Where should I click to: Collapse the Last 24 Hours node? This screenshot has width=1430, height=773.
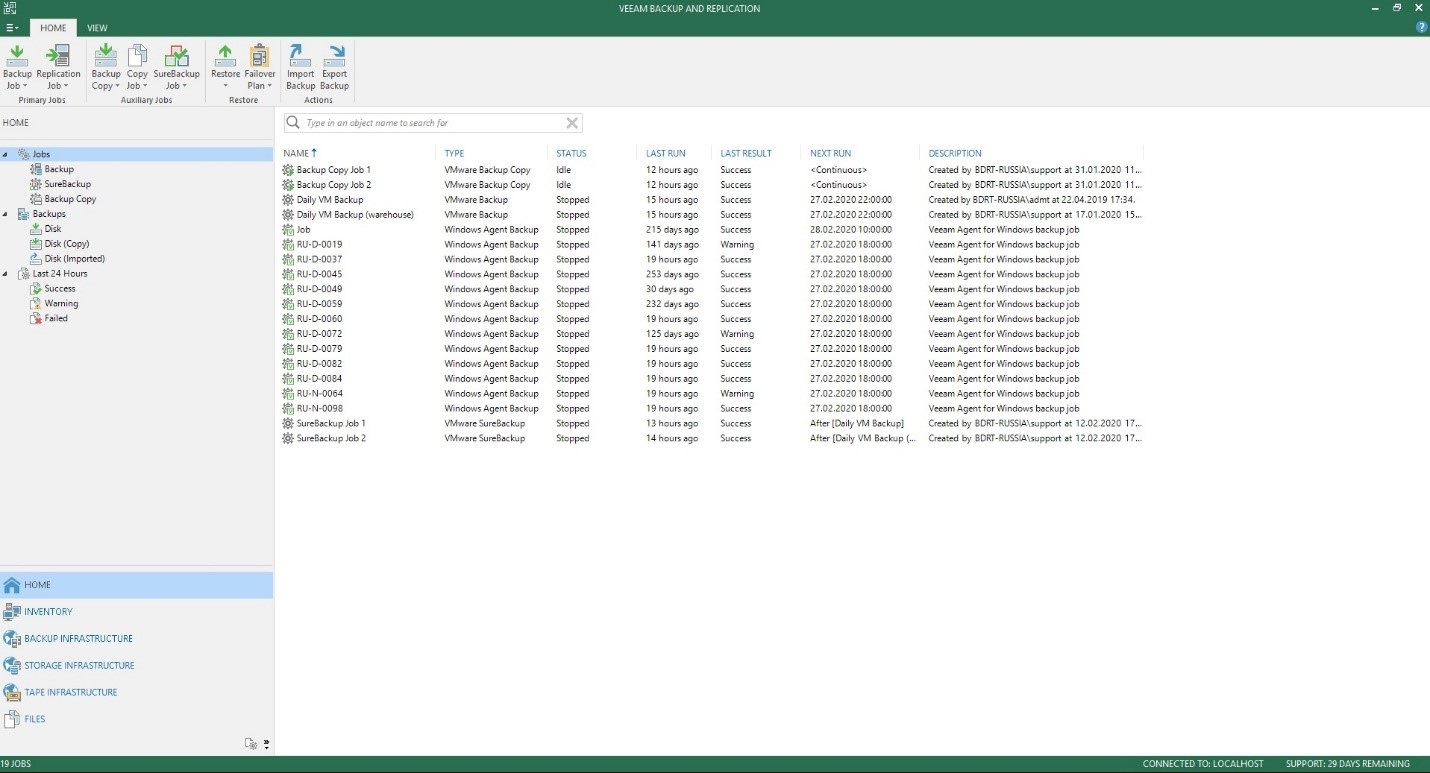click(x=6, y=274)
